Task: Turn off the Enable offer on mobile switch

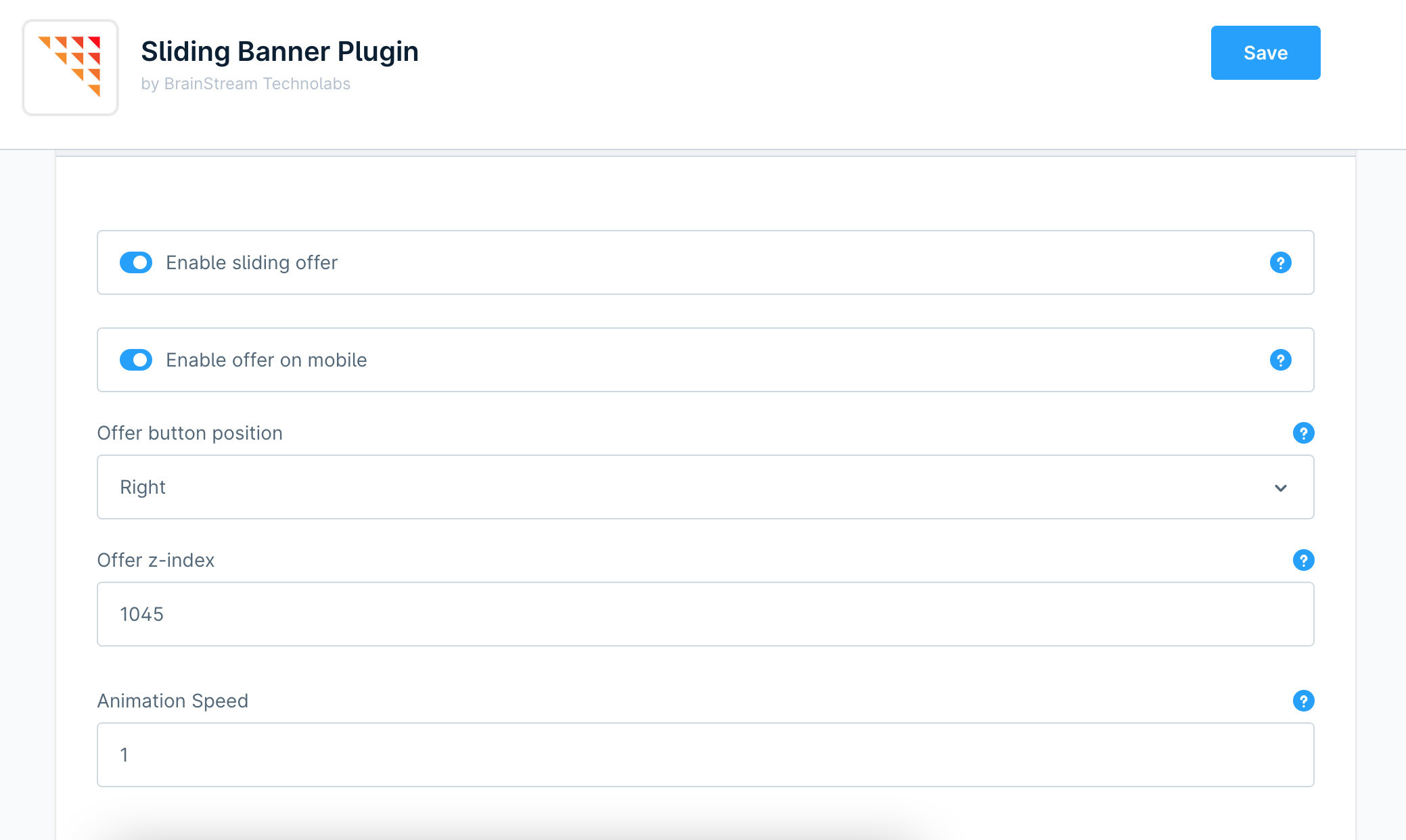Action: 136,360
